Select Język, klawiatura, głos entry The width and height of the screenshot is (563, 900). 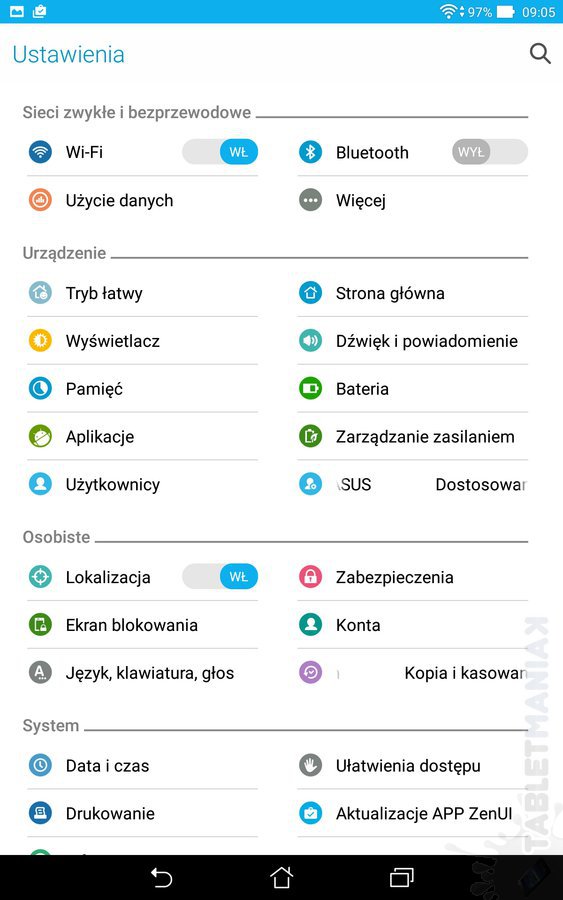point(142,673)
